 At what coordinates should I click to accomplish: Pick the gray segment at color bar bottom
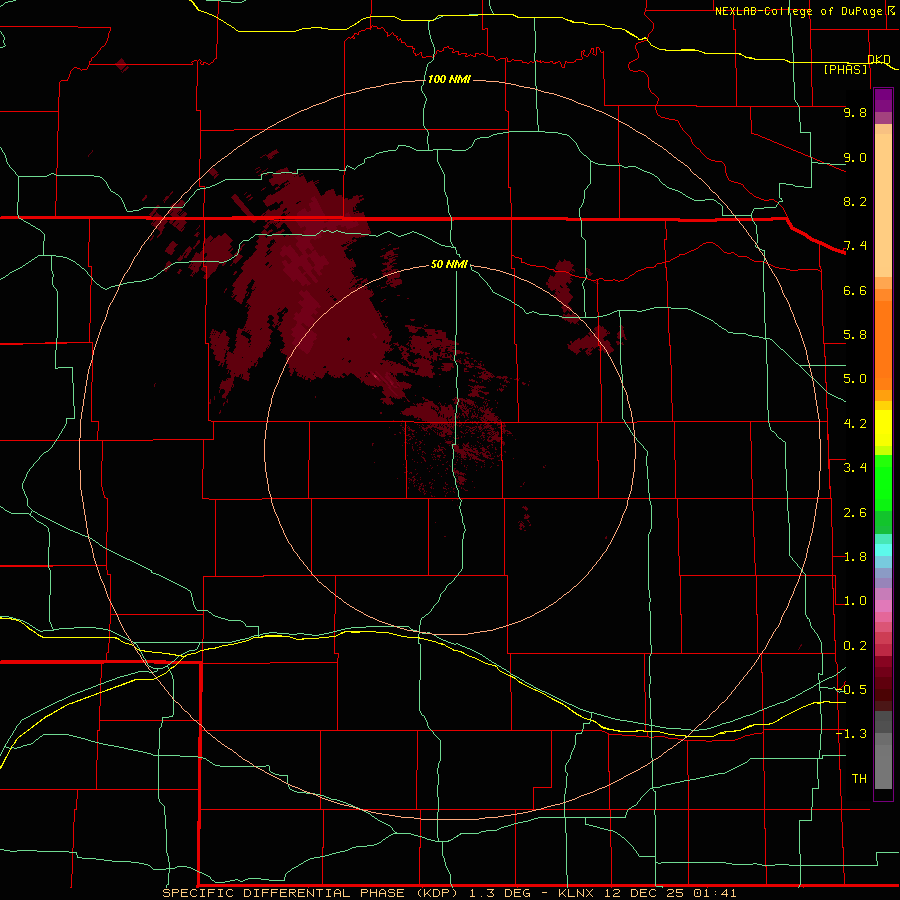pos(883,763)
